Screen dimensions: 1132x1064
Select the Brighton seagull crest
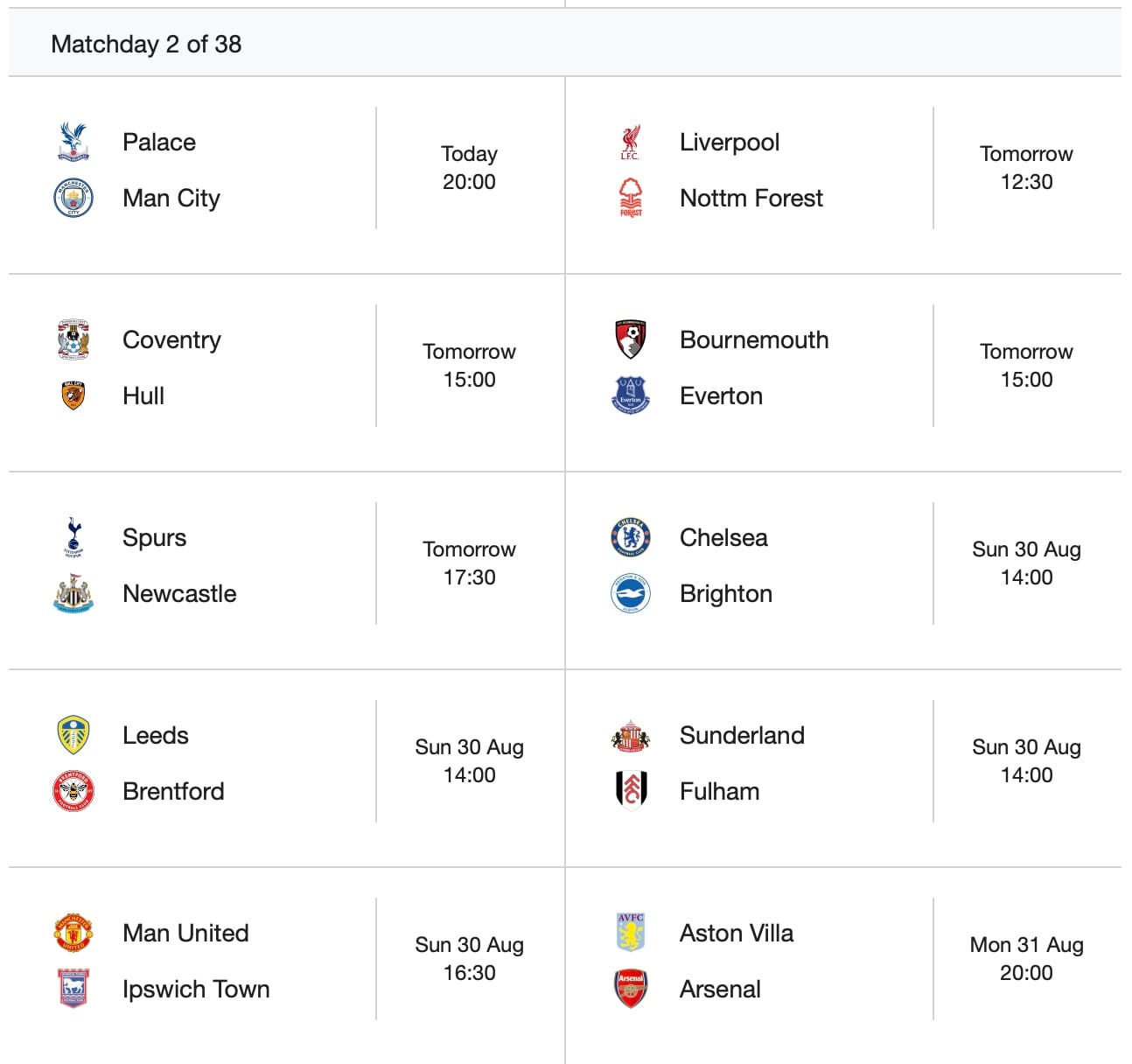(631, 593)
